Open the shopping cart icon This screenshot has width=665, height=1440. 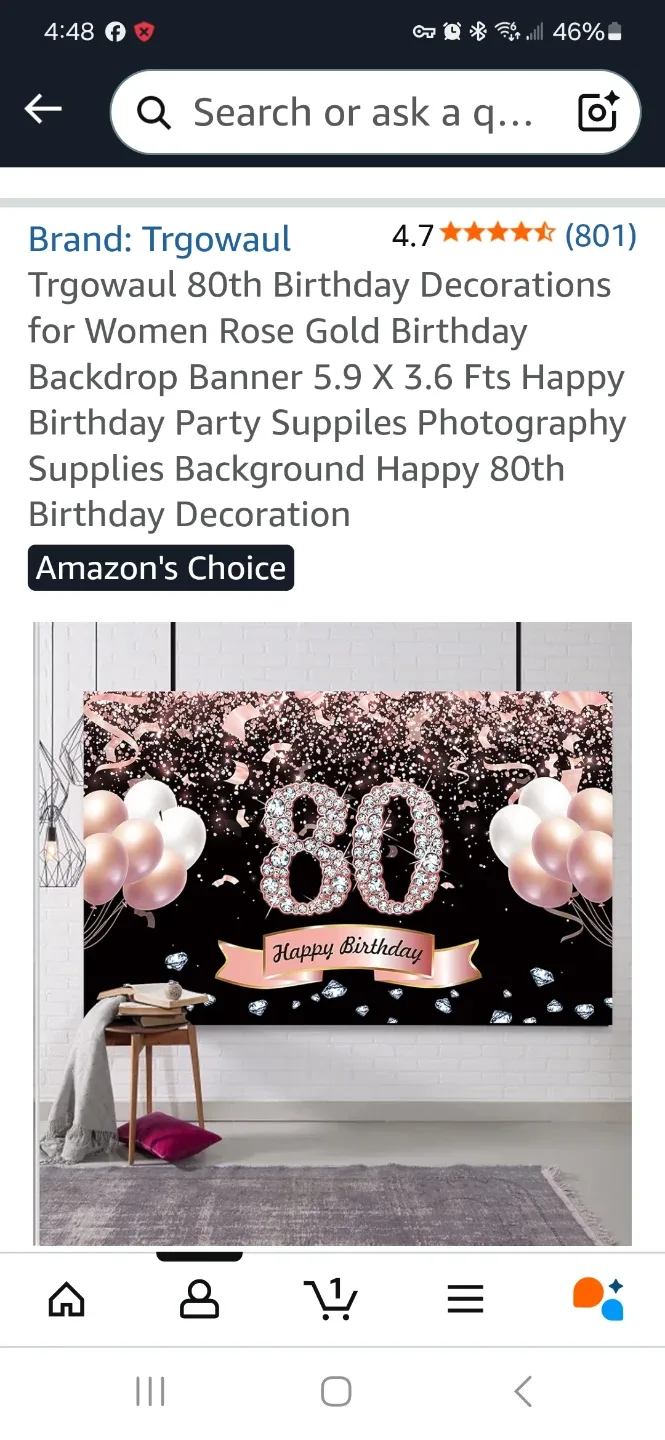(x=331, y=1298)
